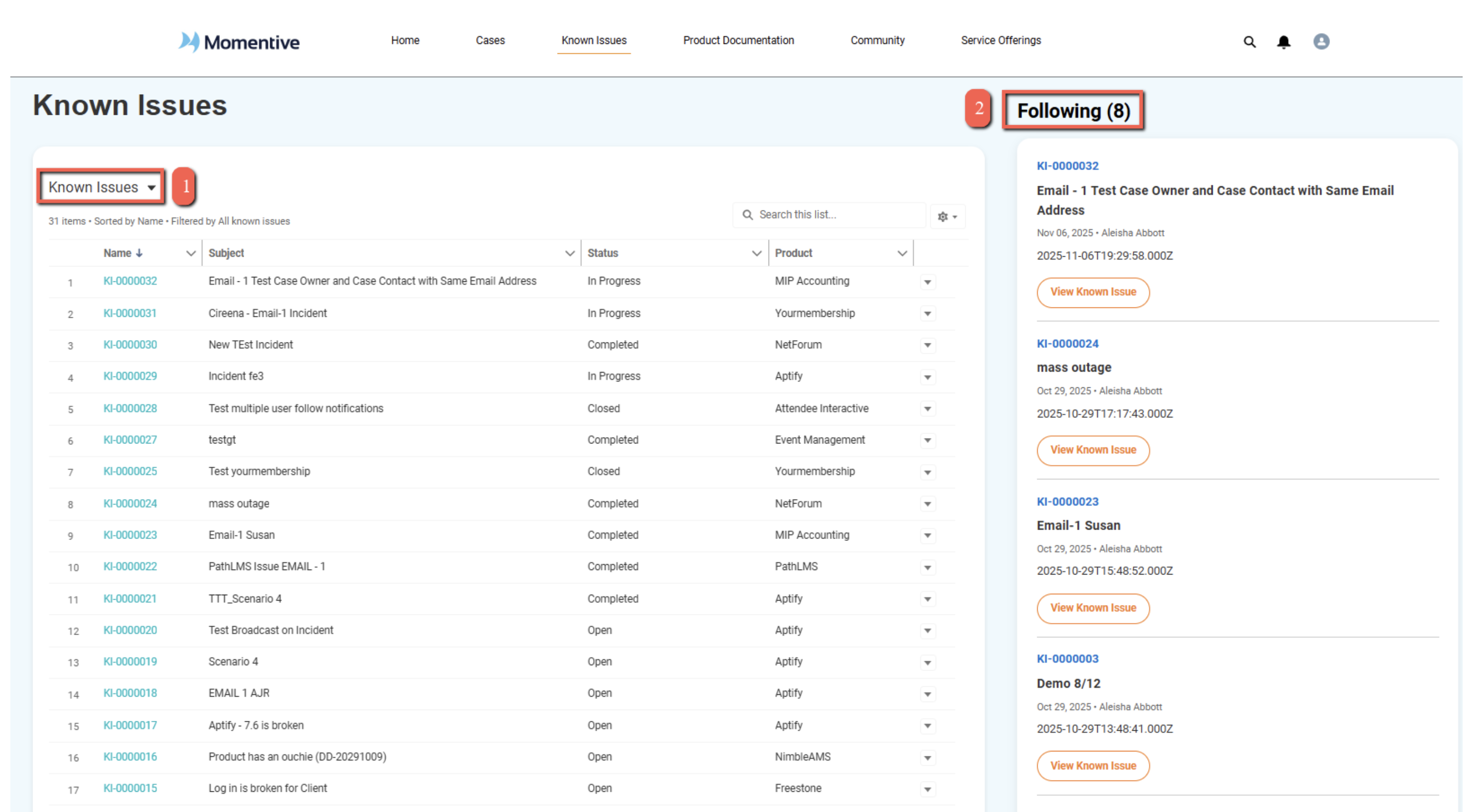Screen dimensions: 1473x812
Task: Open KI-0000025 record link
Action: click(130, 472)
